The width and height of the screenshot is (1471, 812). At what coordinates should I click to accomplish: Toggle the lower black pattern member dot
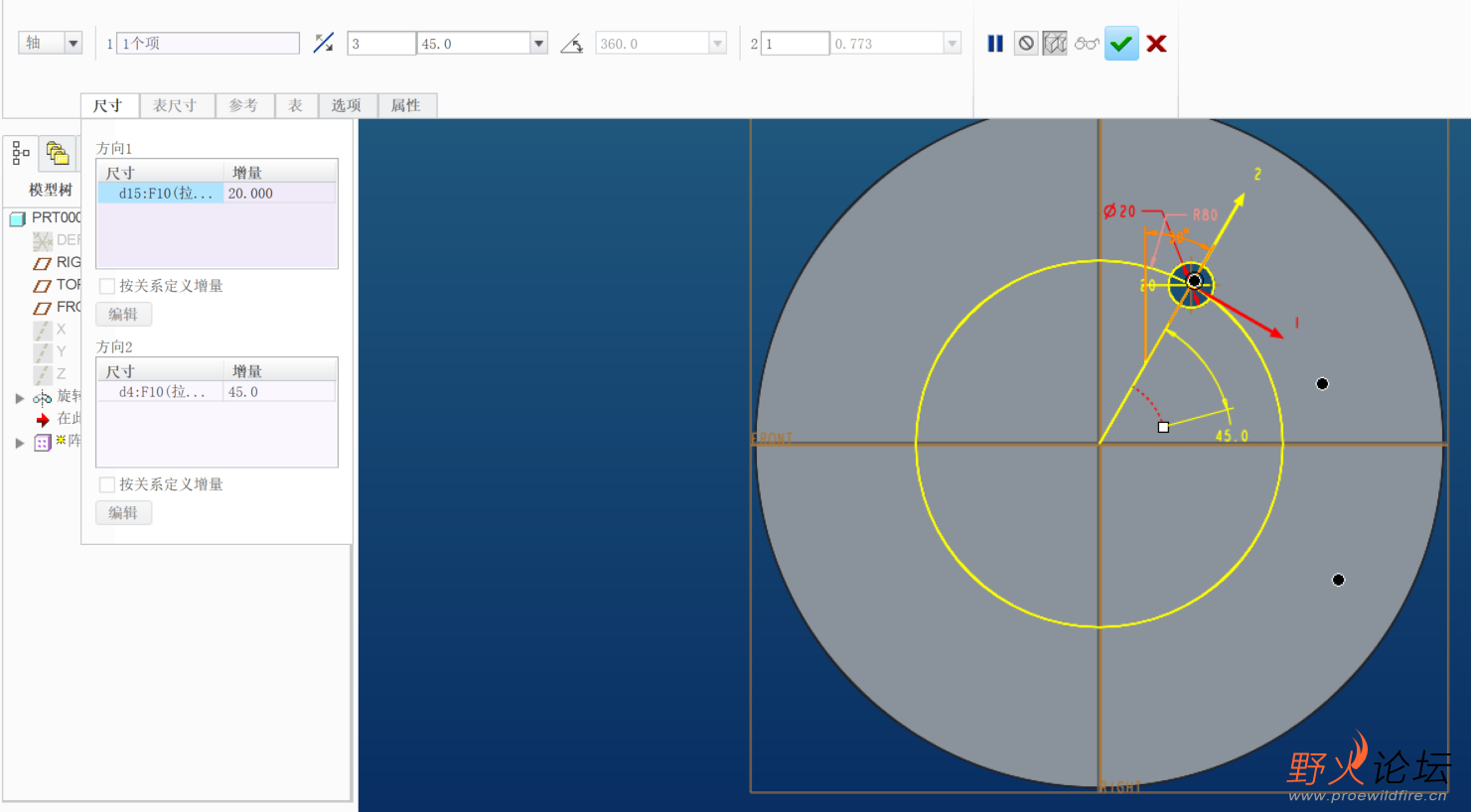point(1338,580)
